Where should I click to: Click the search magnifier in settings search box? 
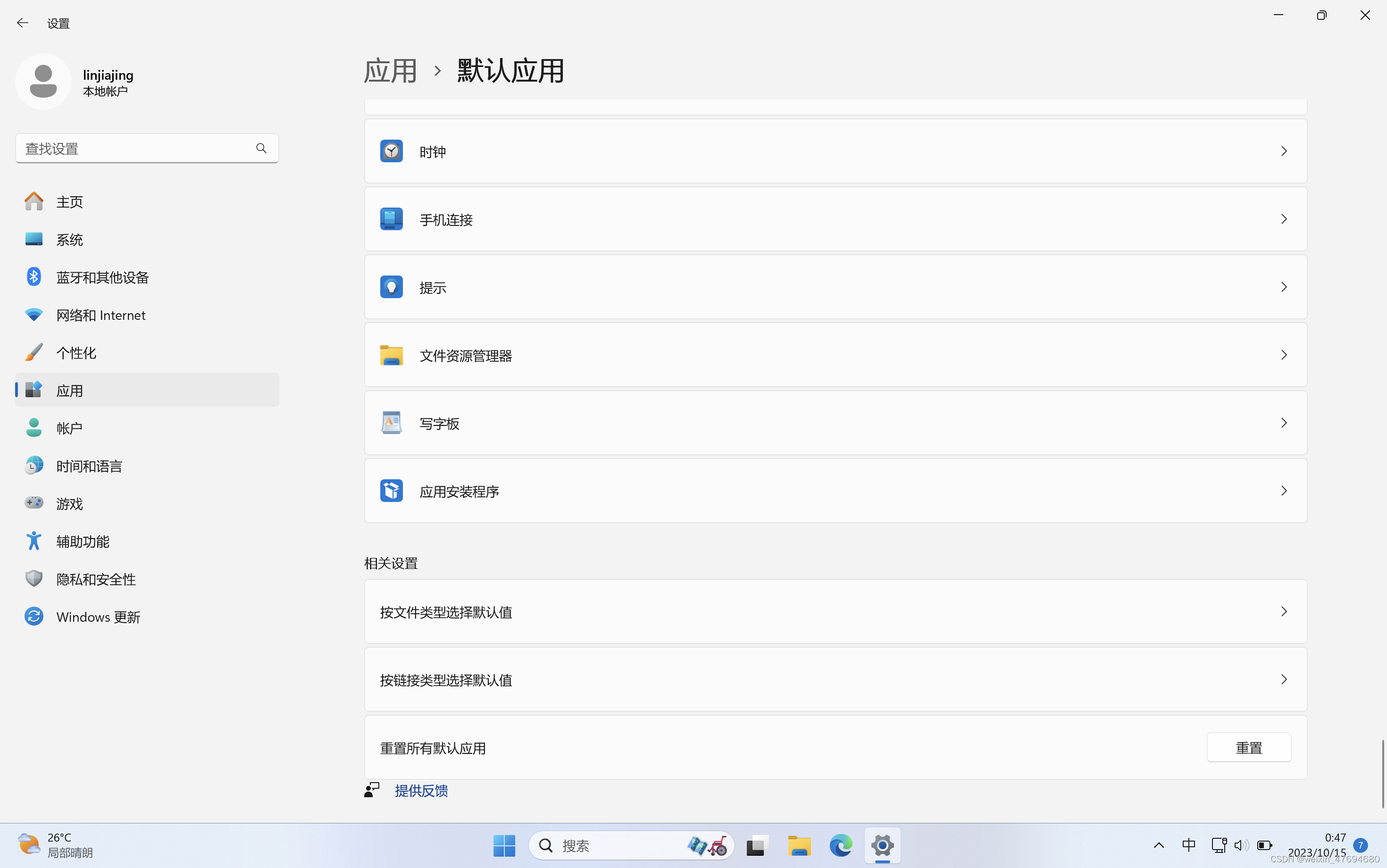click(261, 149)
